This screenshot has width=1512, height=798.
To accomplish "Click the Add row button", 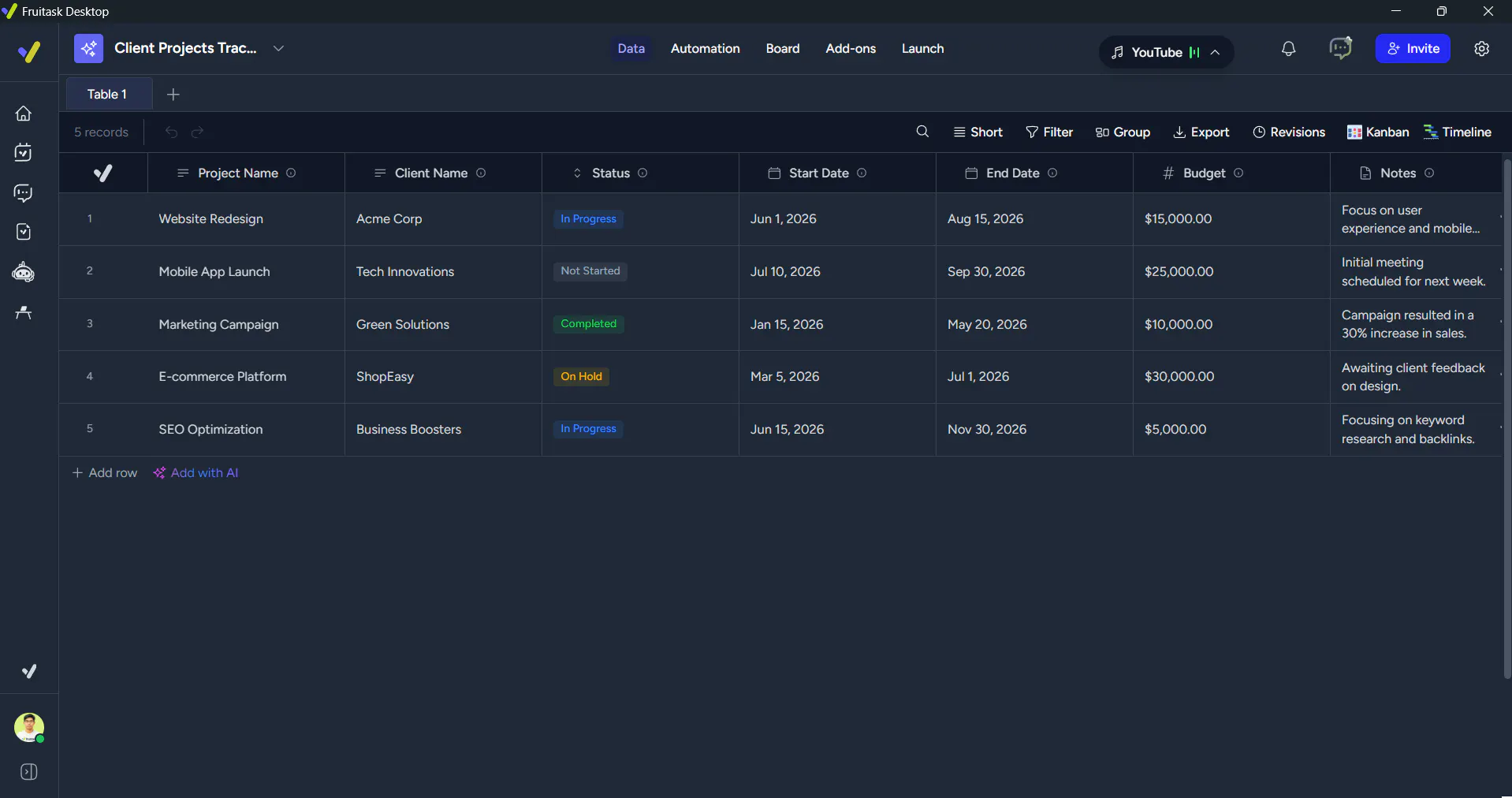I will tap(105, 472).
